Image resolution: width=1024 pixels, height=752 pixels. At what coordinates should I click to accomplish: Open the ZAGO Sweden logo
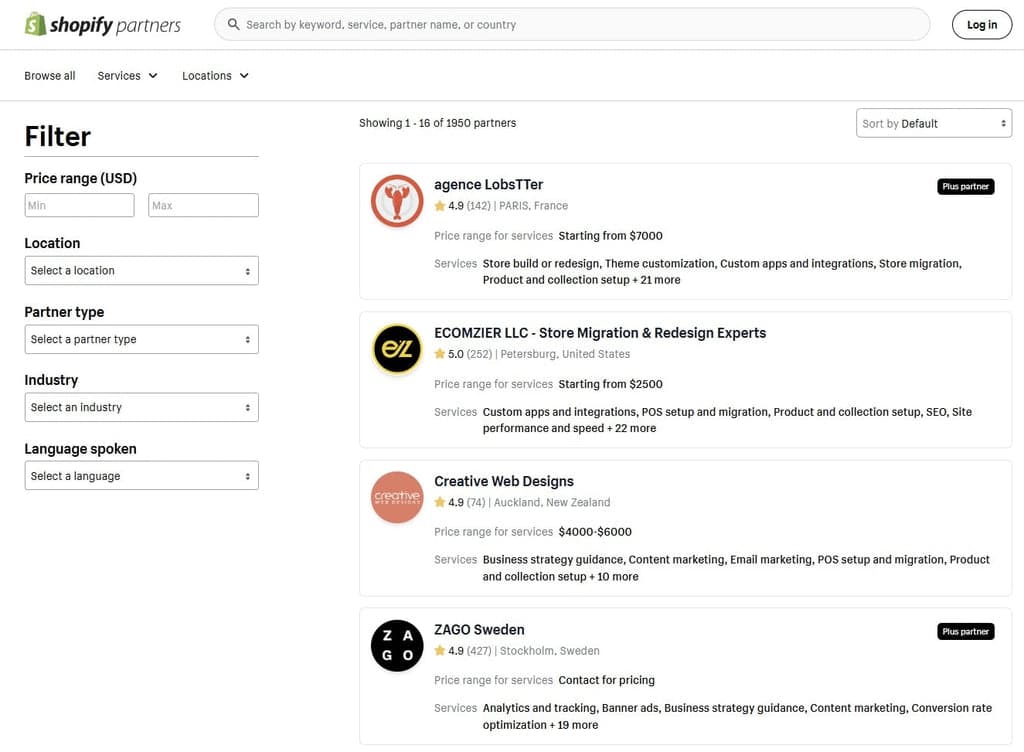pos(397,645)
